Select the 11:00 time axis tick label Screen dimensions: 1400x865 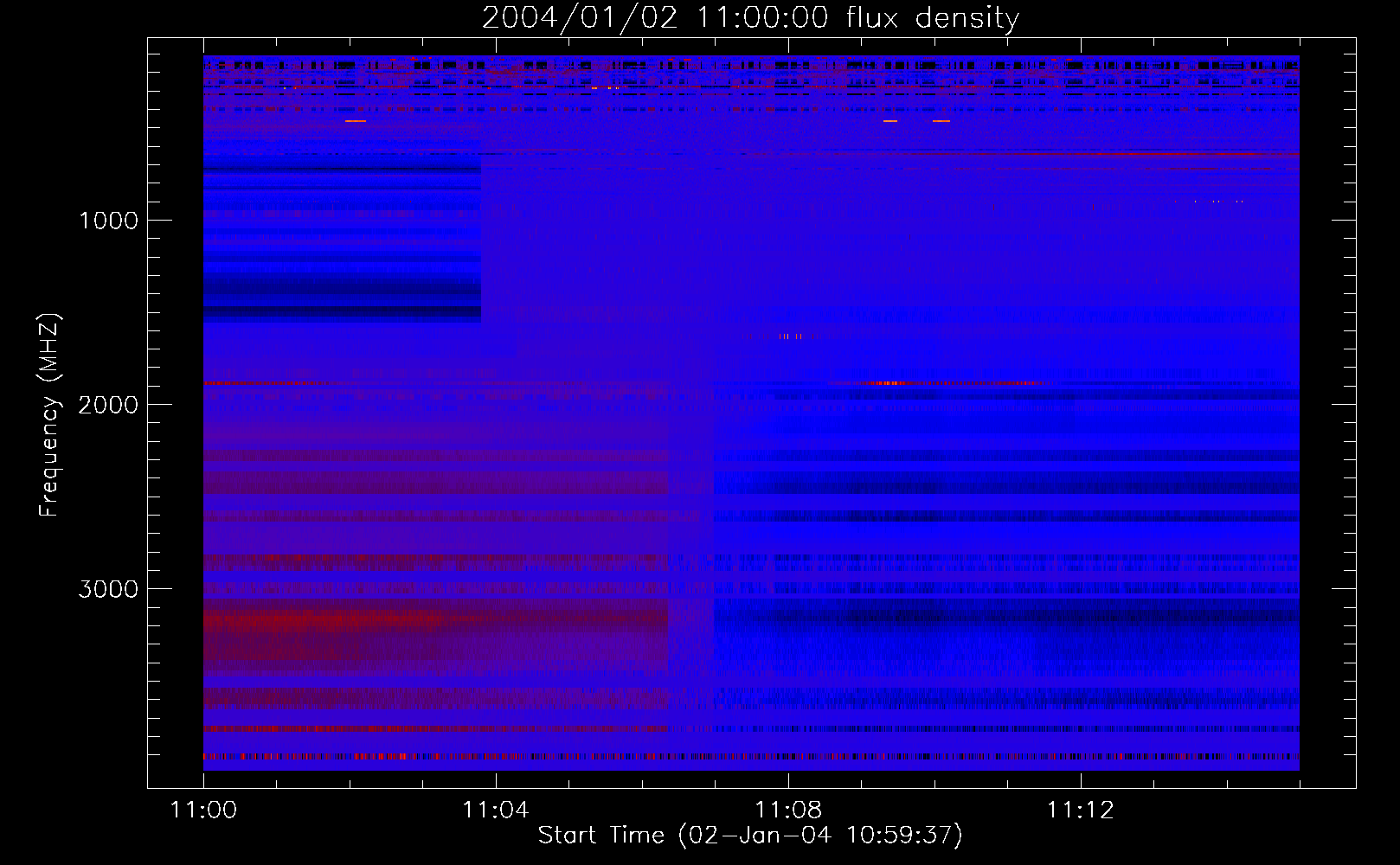pyautogui.click(x=203, y=811)
